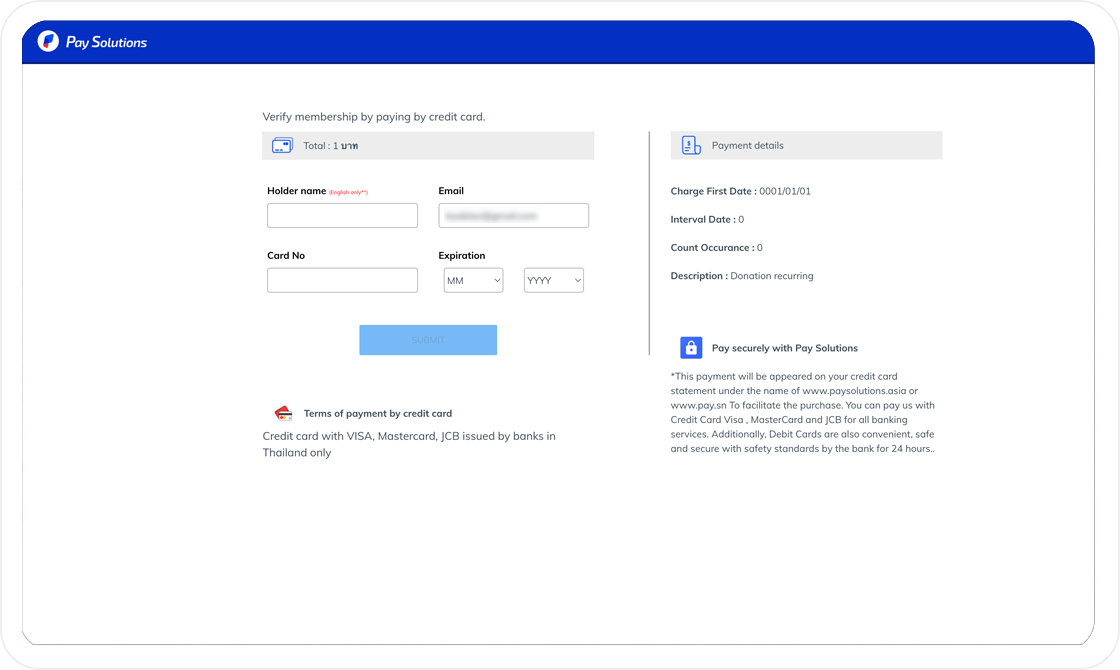Click the Payment details header text
Viewport: 1120px width, 670px height.
747,146
